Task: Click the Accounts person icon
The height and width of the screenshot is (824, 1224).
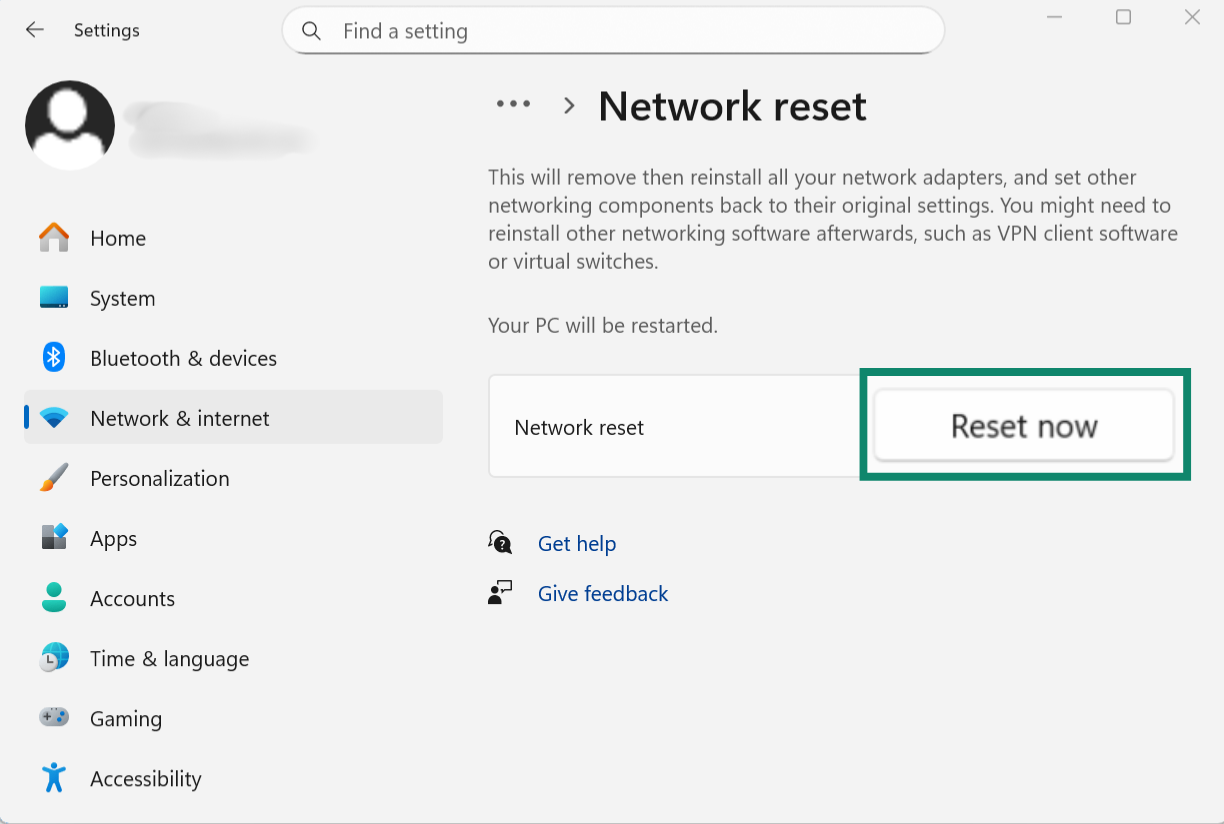Action: 53,598
